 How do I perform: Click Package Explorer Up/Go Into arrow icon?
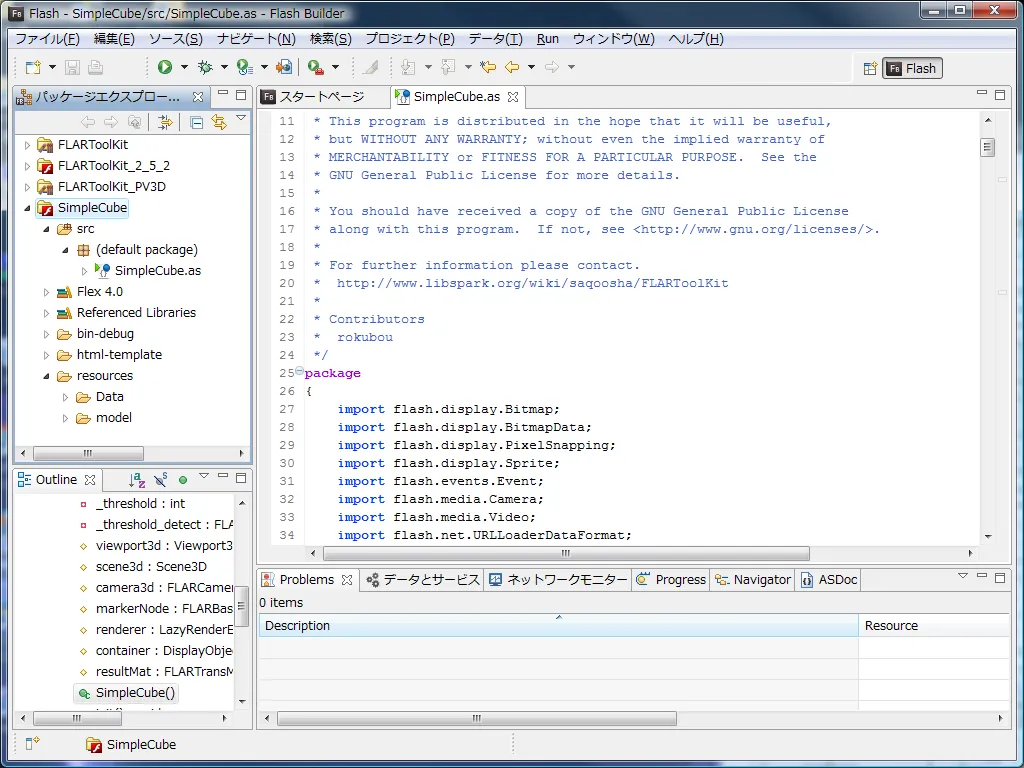tap(135, 122)
